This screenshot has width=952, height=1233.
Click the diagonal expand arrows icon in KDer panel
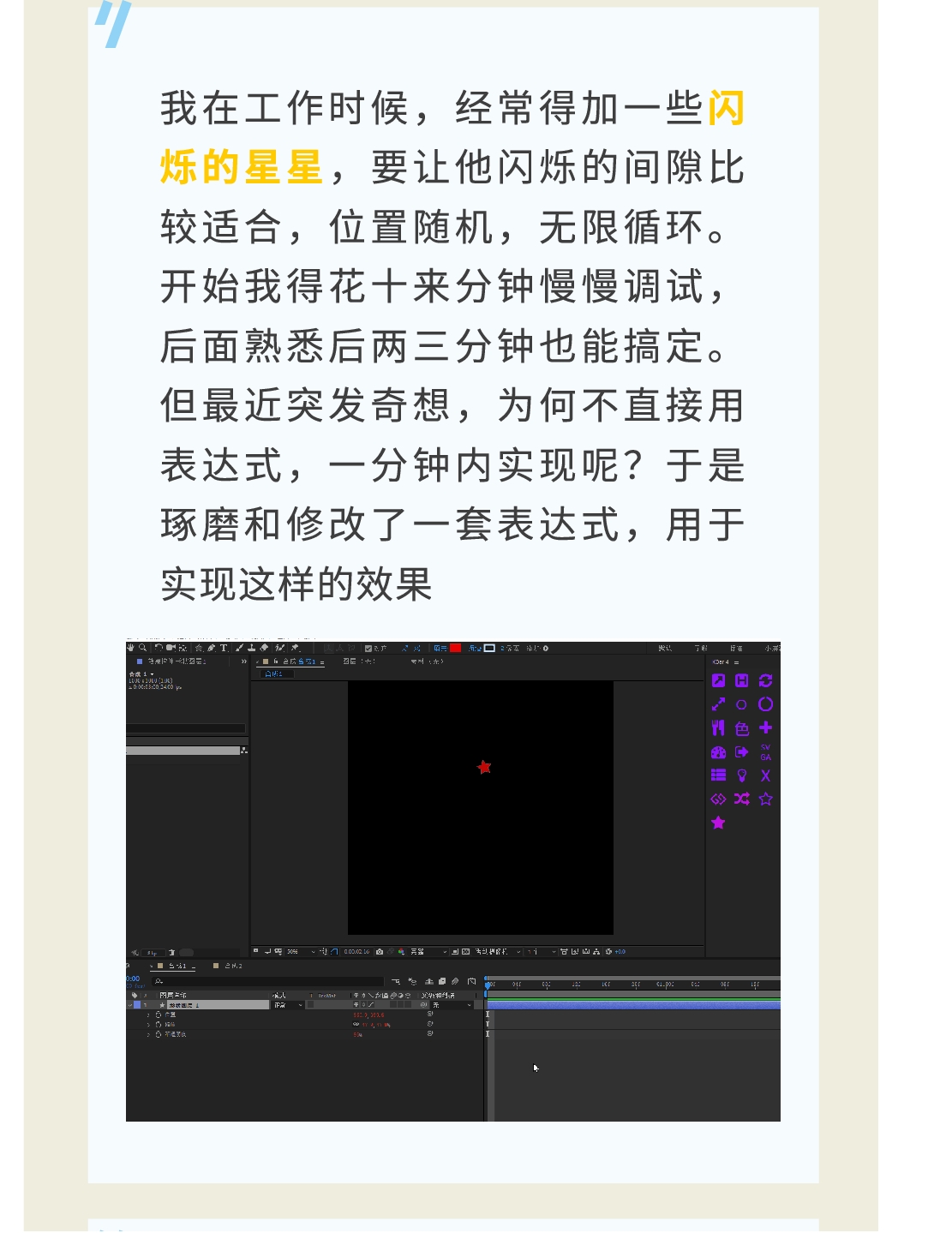point(718,704)
